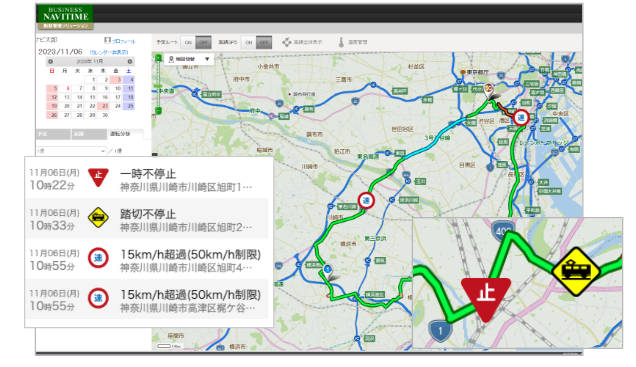Image resolution: width=636 pixels, height=367 pixels.
Task: Open the 温度管理 thermometer icon
Action: point(341,42)
